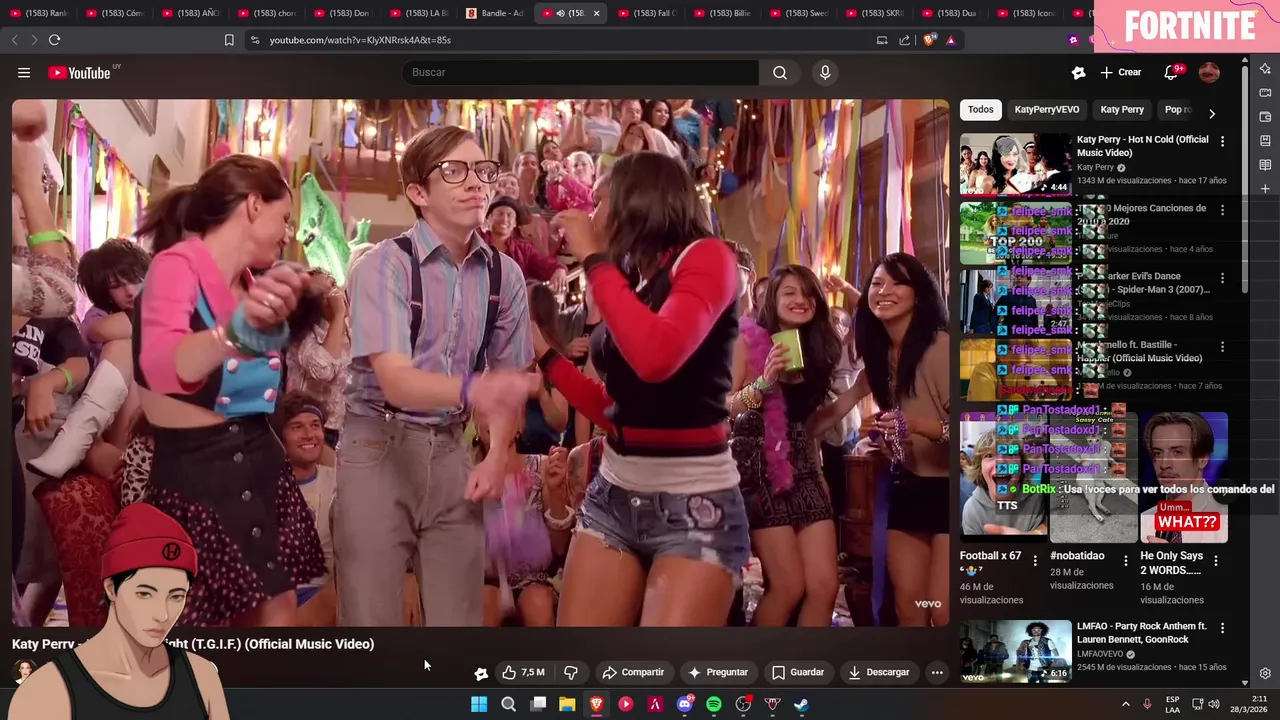Open options for Mejores Canciones video
The height and width of the screenshot is (720, 1280).
point(1222,210)
